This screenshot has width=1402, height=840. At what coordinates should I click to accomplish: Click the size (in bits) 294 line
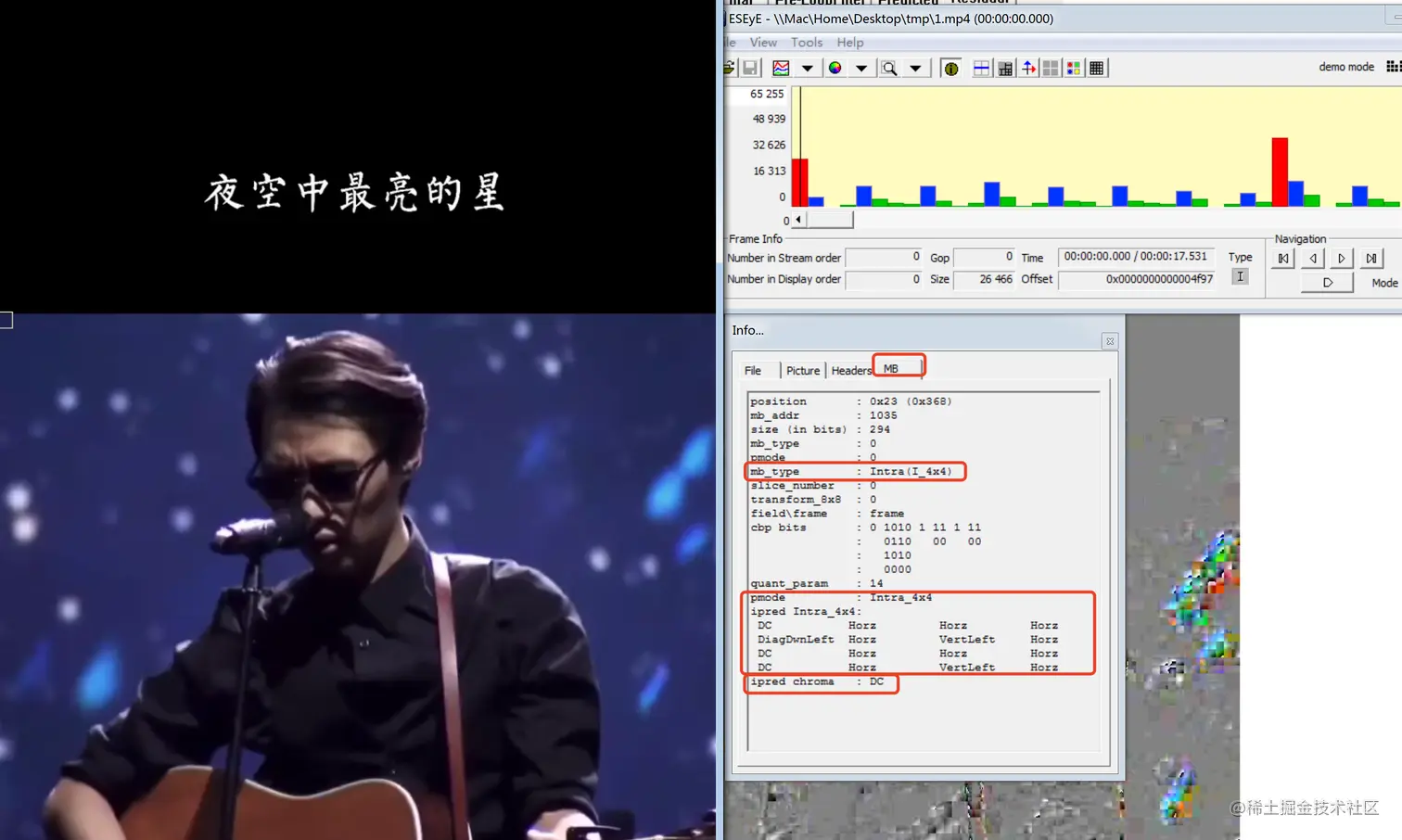click(x=820, y=429)
